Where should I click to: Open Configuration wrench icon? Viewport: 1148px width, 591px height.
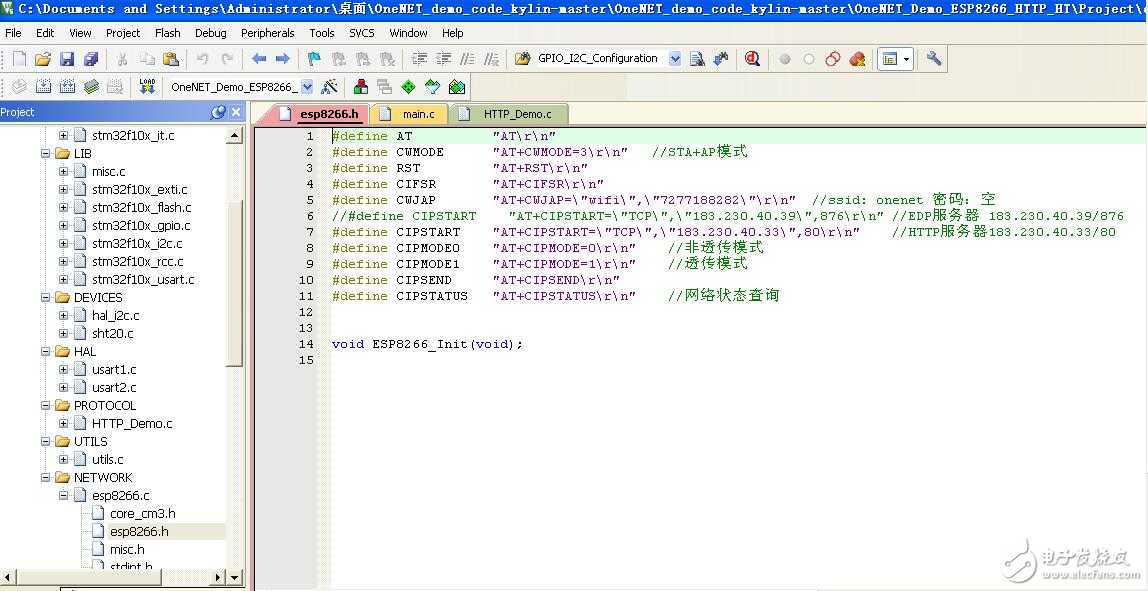pos(933,59)
